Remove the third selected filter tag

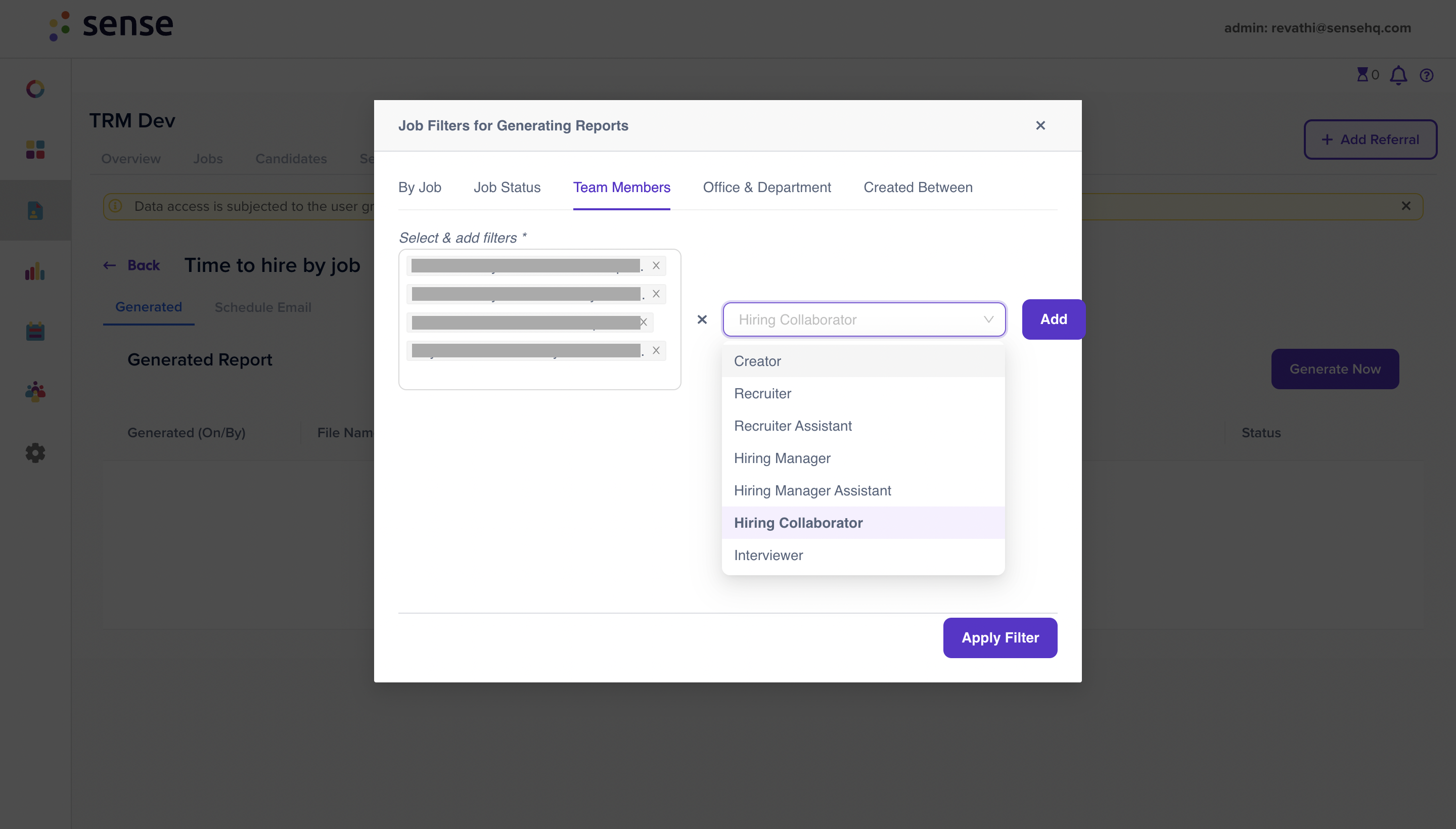click(x=644, y=323)
